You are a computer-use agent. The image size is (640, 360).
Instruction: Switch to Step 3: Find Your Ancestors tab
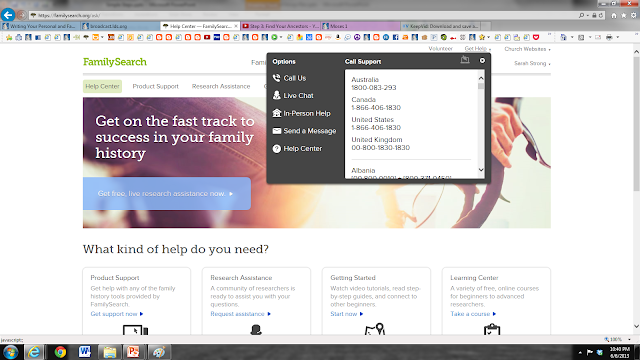tap(280, 26)
